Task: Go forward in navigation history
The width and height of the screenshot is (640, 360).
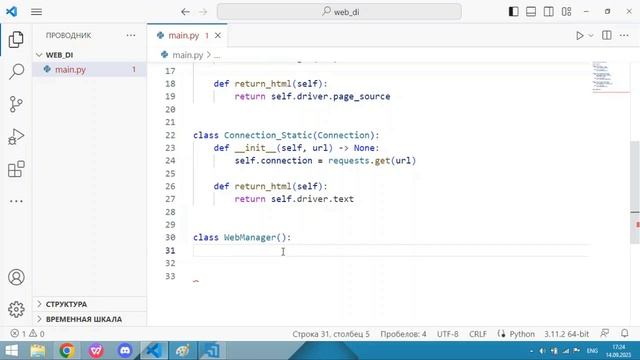Action: [203, 12]
